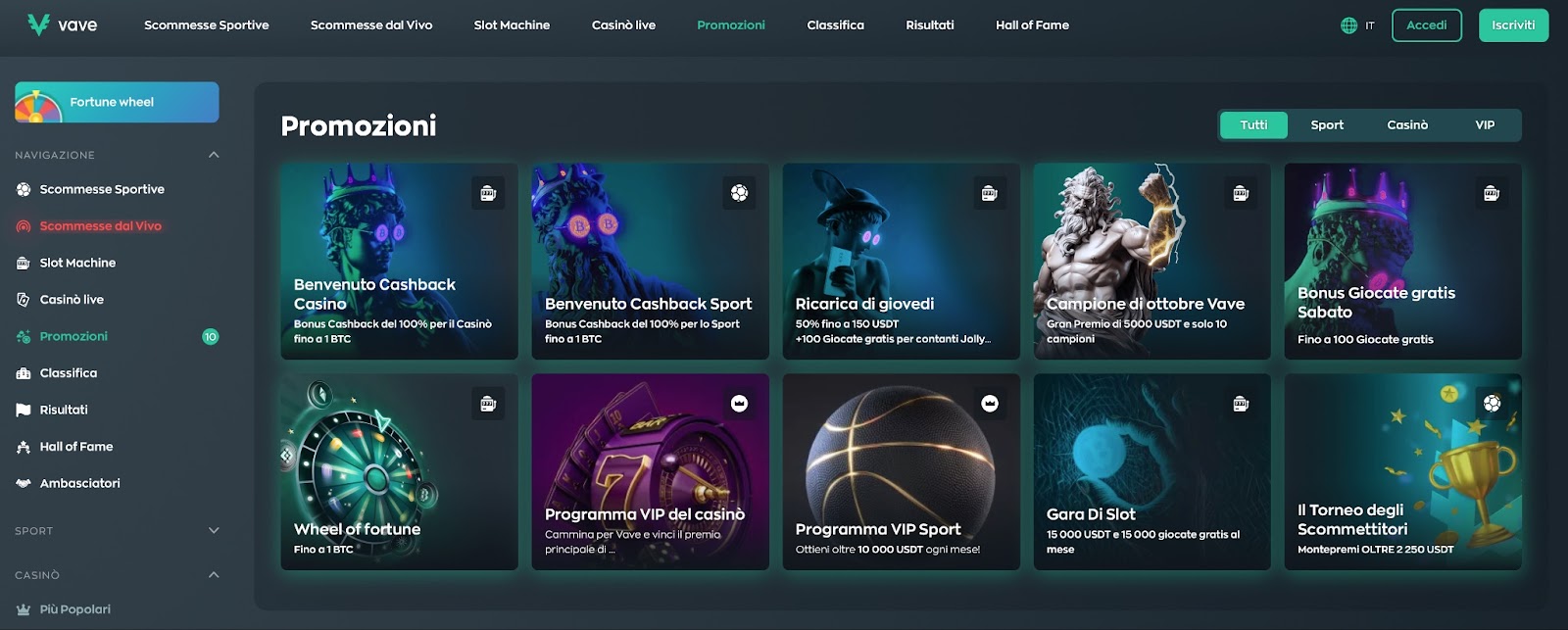1568x630 pixels.
Task: Click the slot machine icon in sidebar
Action: (x=24, y=263)
